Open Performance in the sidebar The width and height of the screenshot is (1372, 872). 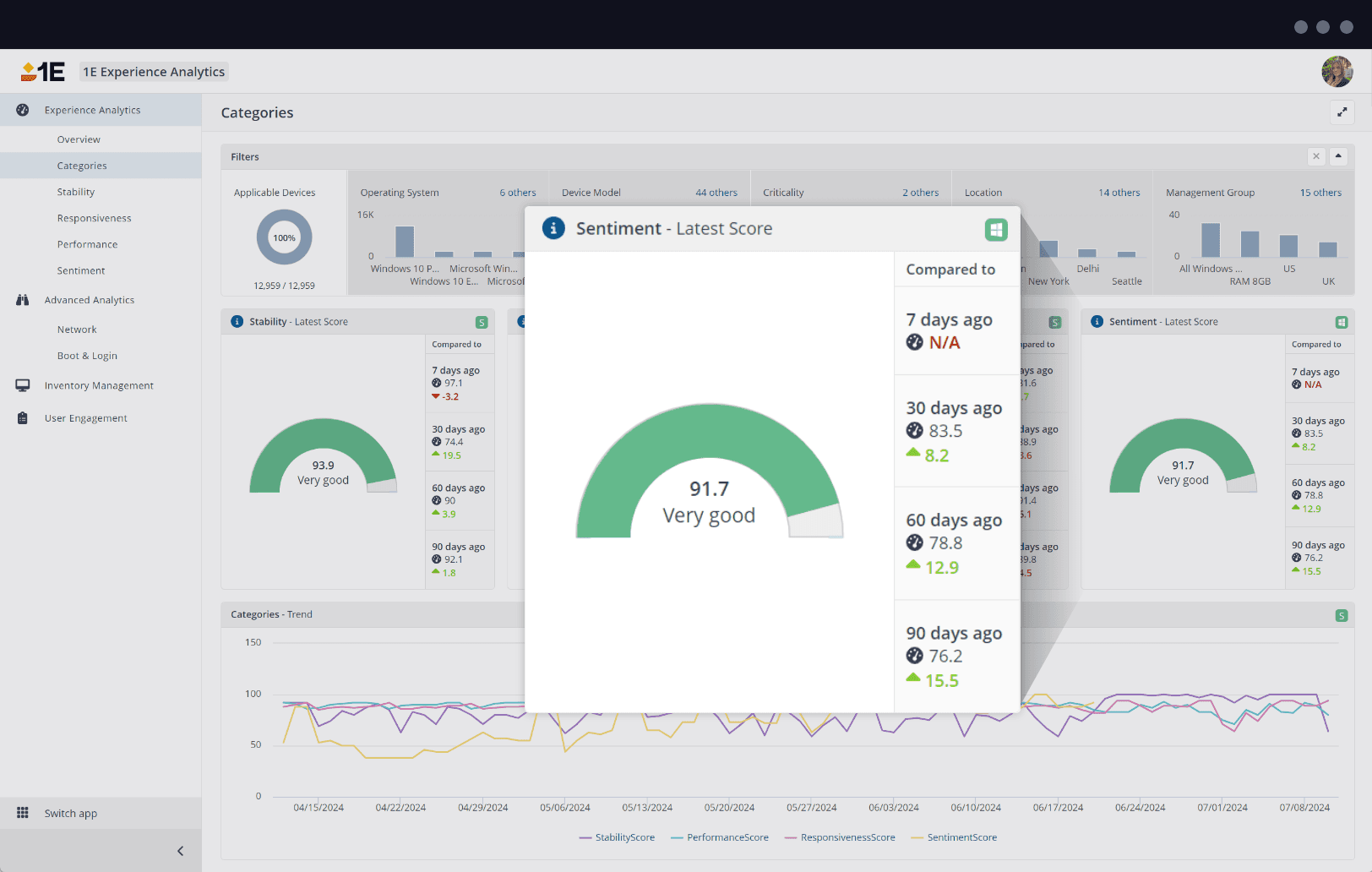pyautogui.click(x=88, y=244)
